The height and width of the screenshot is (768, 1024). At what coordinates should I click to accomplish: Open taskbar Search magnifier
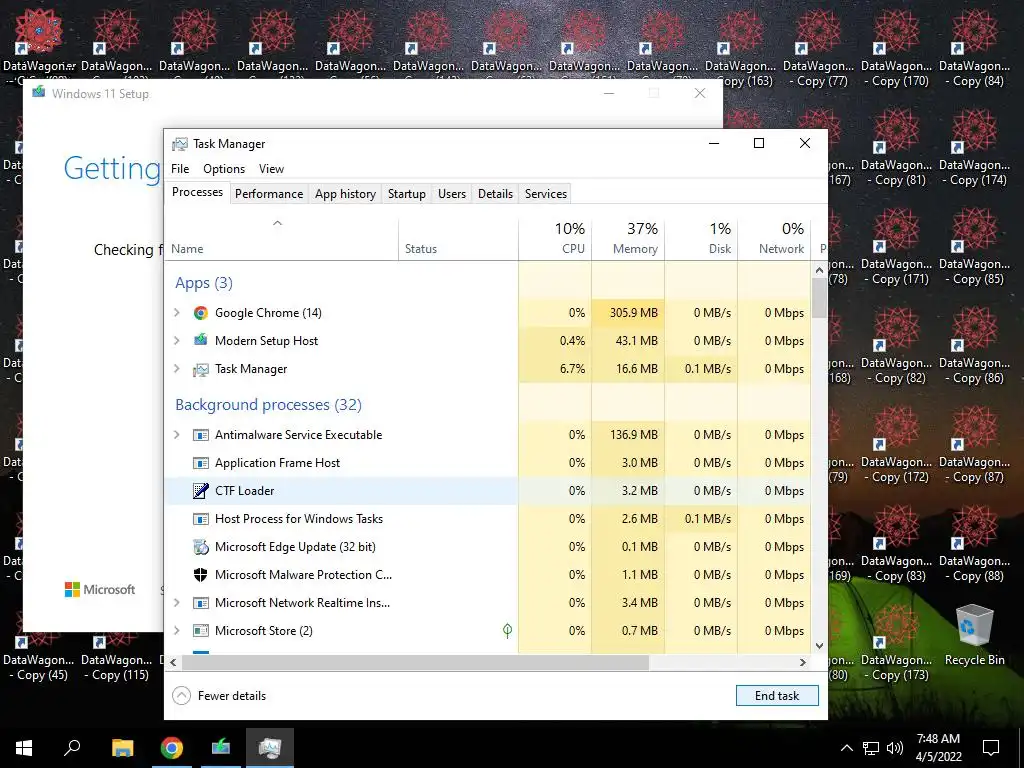(72, 748)
